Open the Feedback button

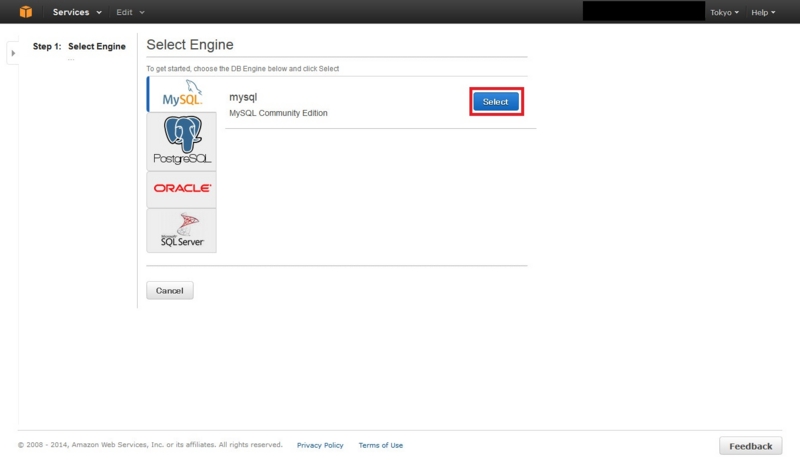751,446
